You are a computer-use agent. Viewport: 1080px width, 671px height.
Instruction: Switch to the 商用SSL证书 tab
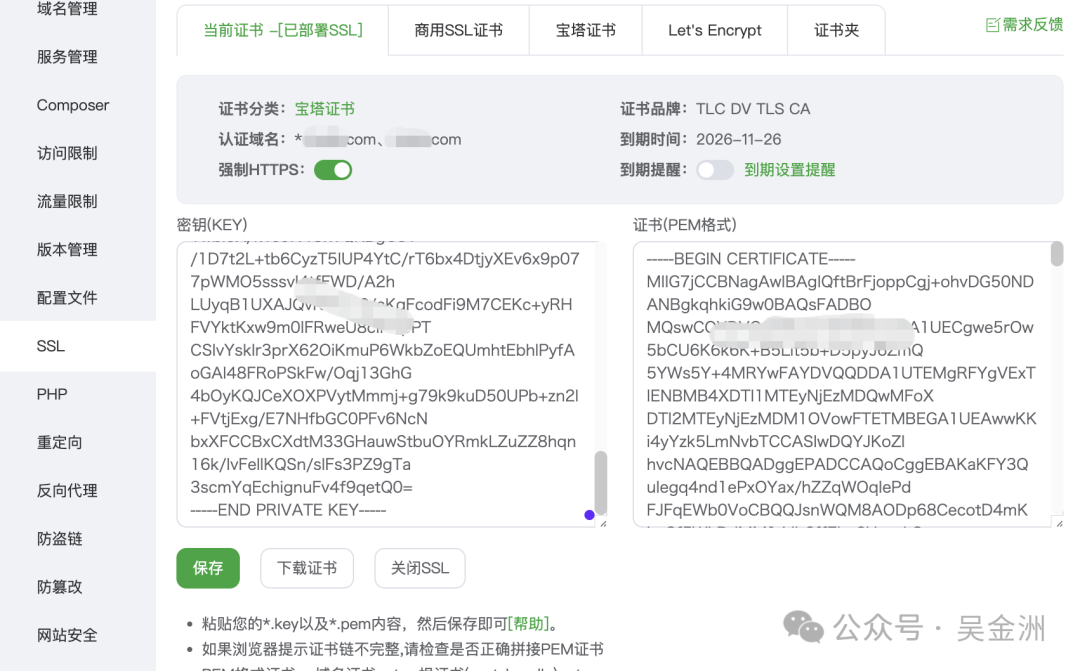pyautogui.click(x=458, y=30)
